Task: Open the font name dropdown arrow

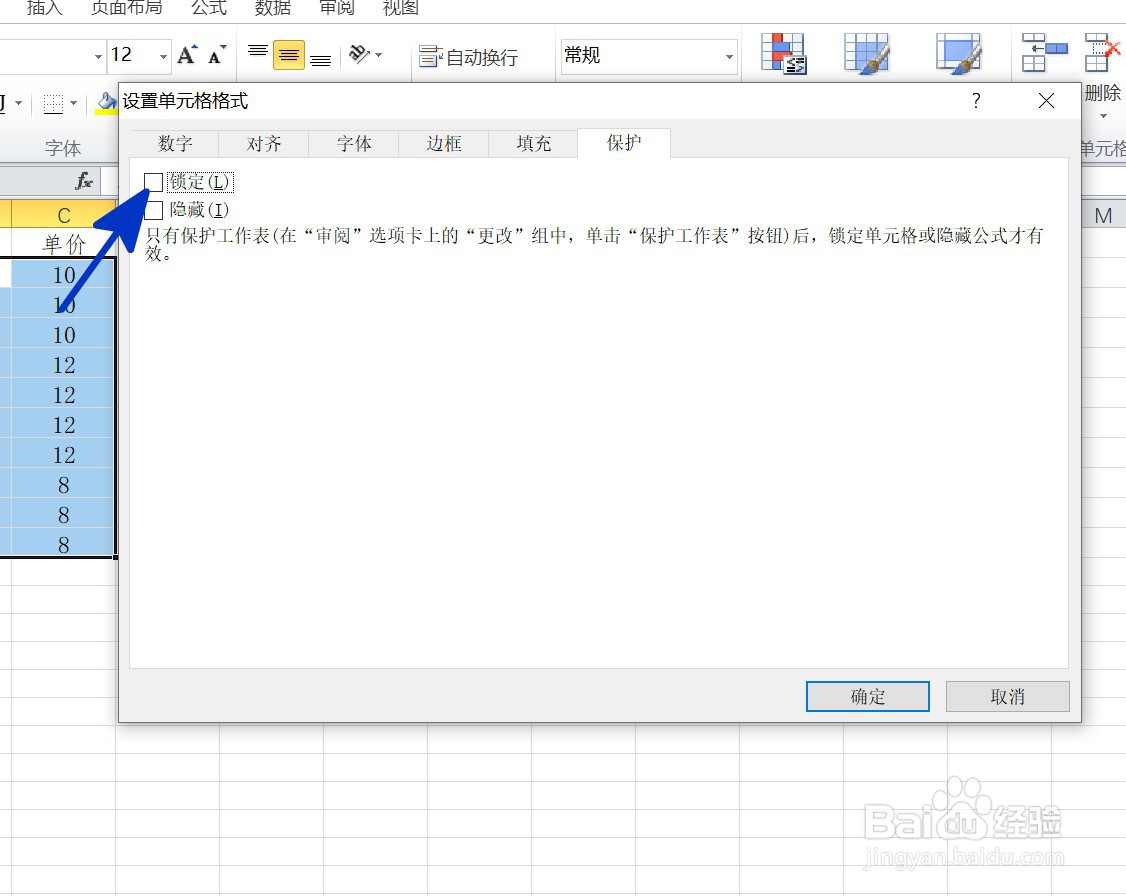Action: point(98,56)
